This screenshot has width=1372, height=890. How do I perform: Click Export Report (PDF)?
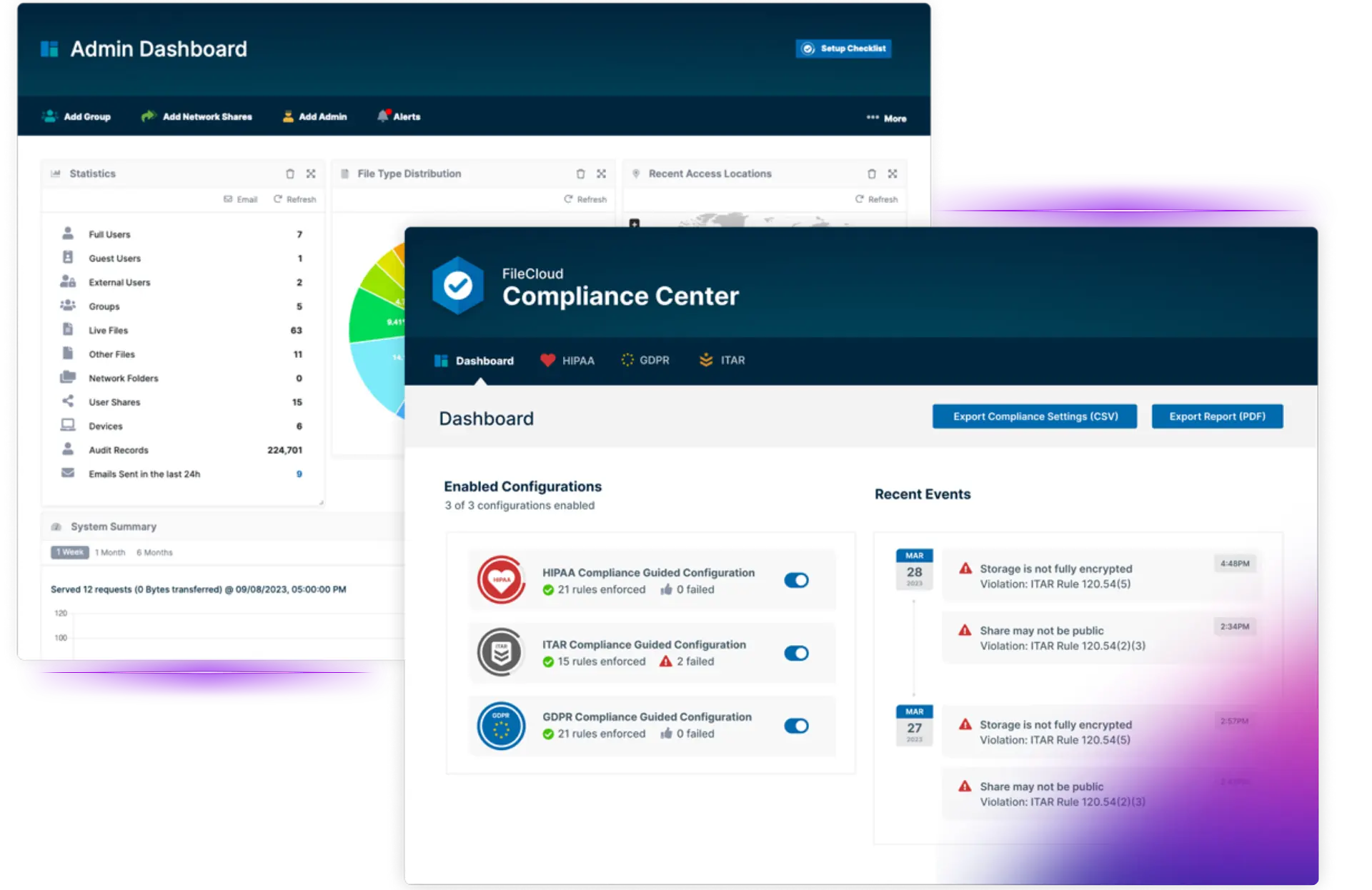[x=1217, y=416]
